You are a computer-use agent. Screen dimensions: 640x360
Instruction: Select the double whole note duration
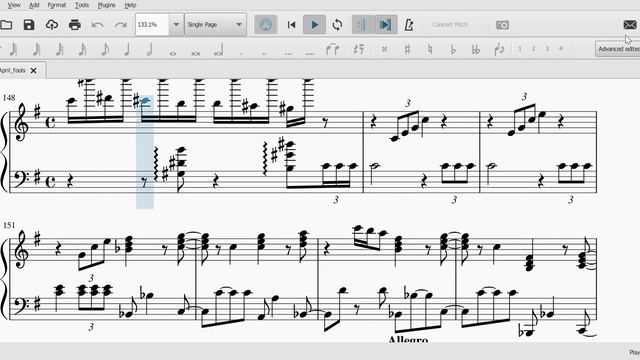click(x=196, y=53)
